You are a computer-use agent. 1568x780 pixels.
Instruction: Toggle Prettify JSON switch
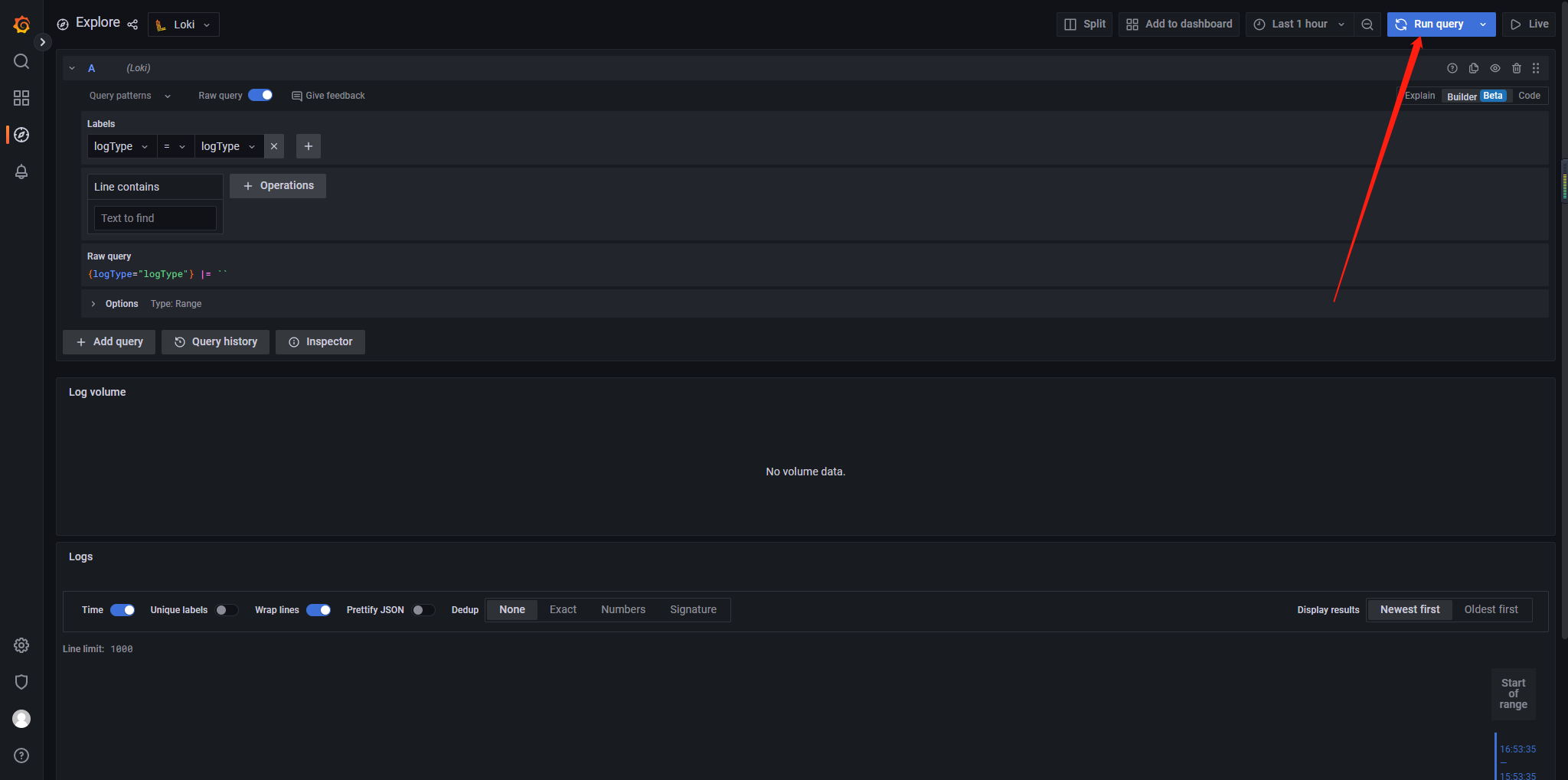(x=423, y=610)
